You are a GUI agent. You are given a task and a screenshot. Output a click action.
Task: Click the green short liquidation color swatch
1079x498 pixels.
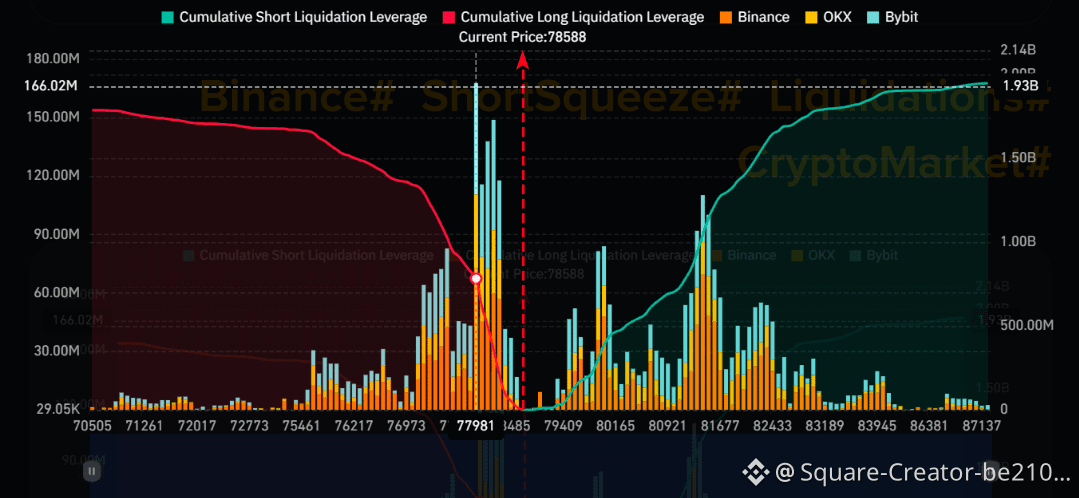click(x=166, y=17)
